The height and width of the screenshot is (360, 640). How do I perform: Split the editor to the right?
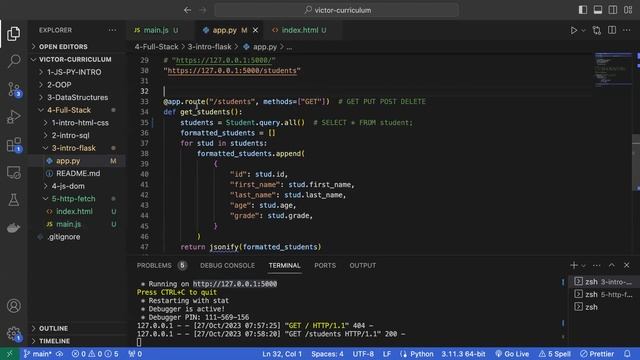point(612,30)
